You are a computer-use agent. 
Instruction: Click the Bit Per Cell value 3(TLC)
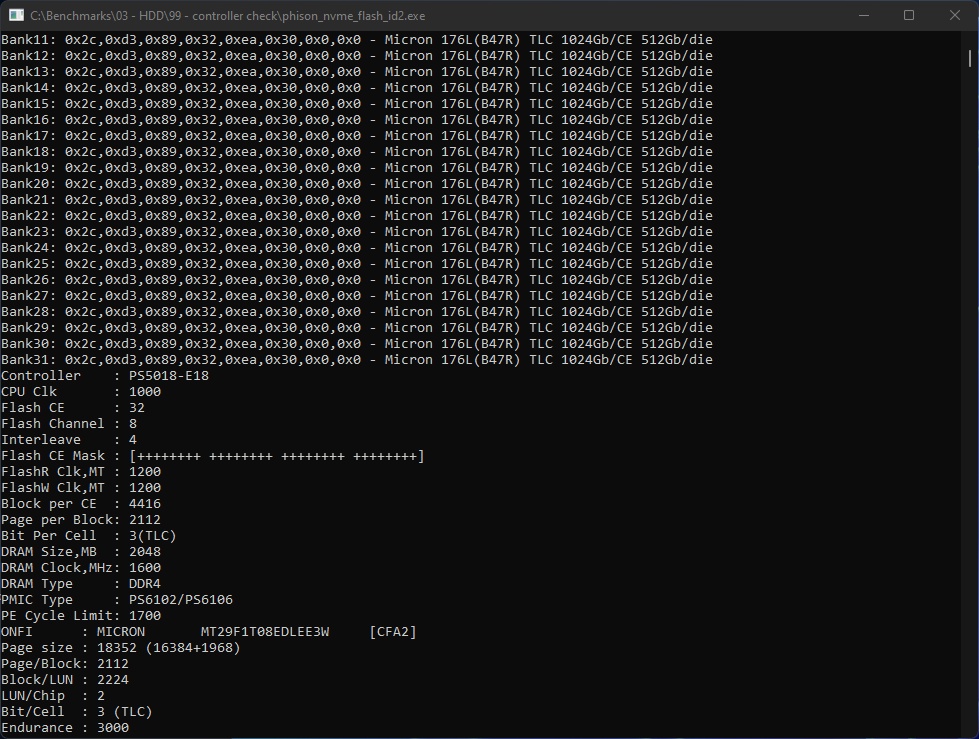[x=153, y=536]
